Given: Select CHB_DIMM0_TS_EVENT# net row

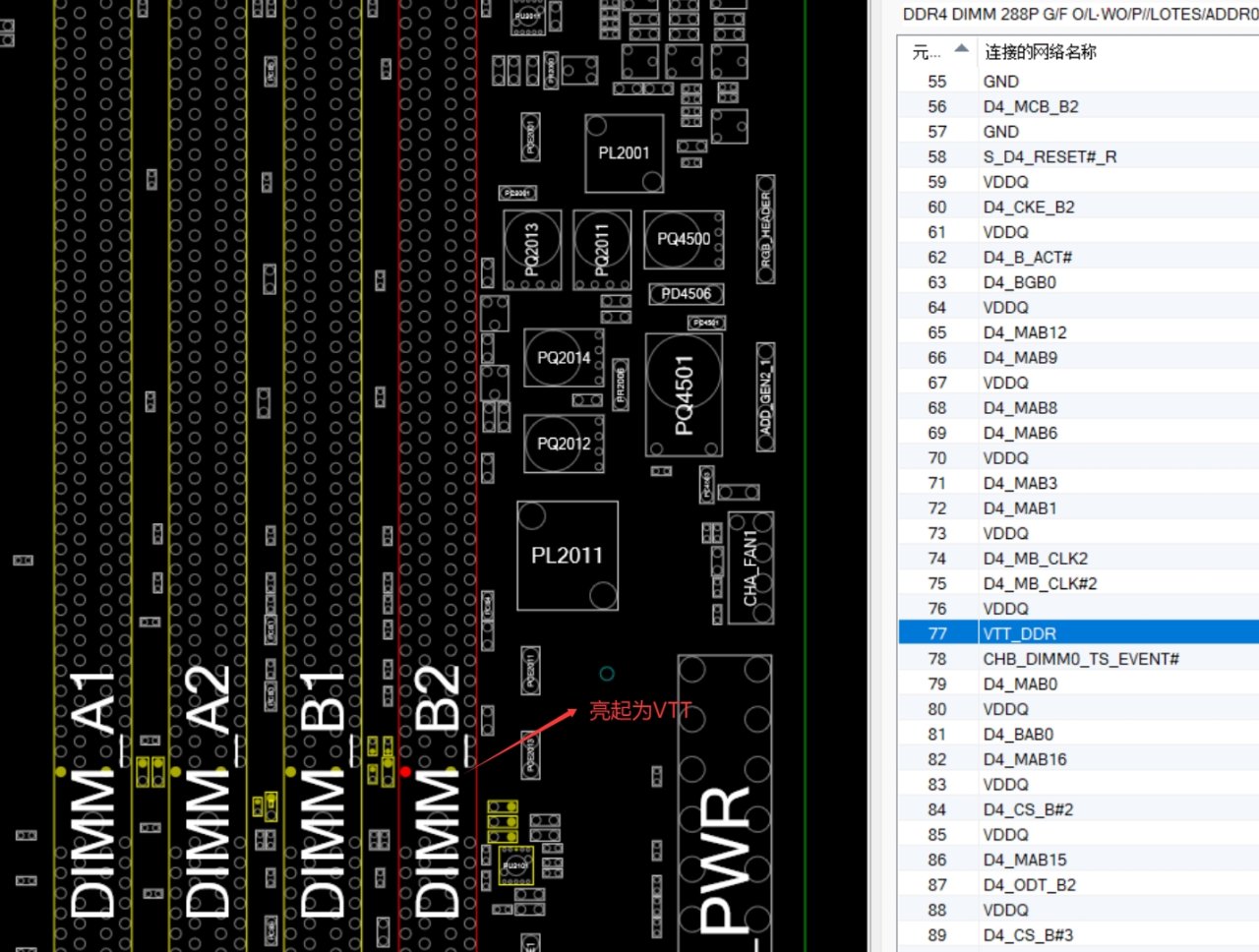Looking at the screenshot, I should click(x=1080, y=659).
